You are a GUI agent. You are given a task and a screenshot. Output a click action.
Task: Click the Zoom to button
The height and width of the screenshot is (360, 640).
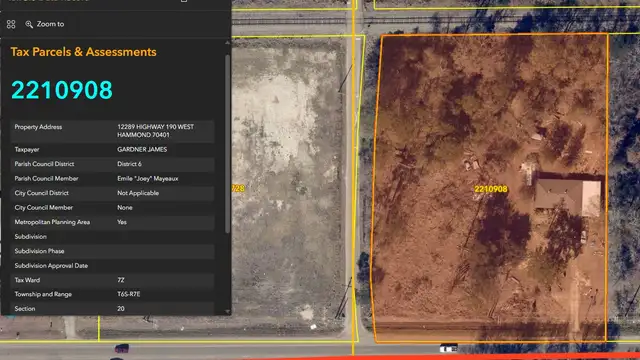44,24
